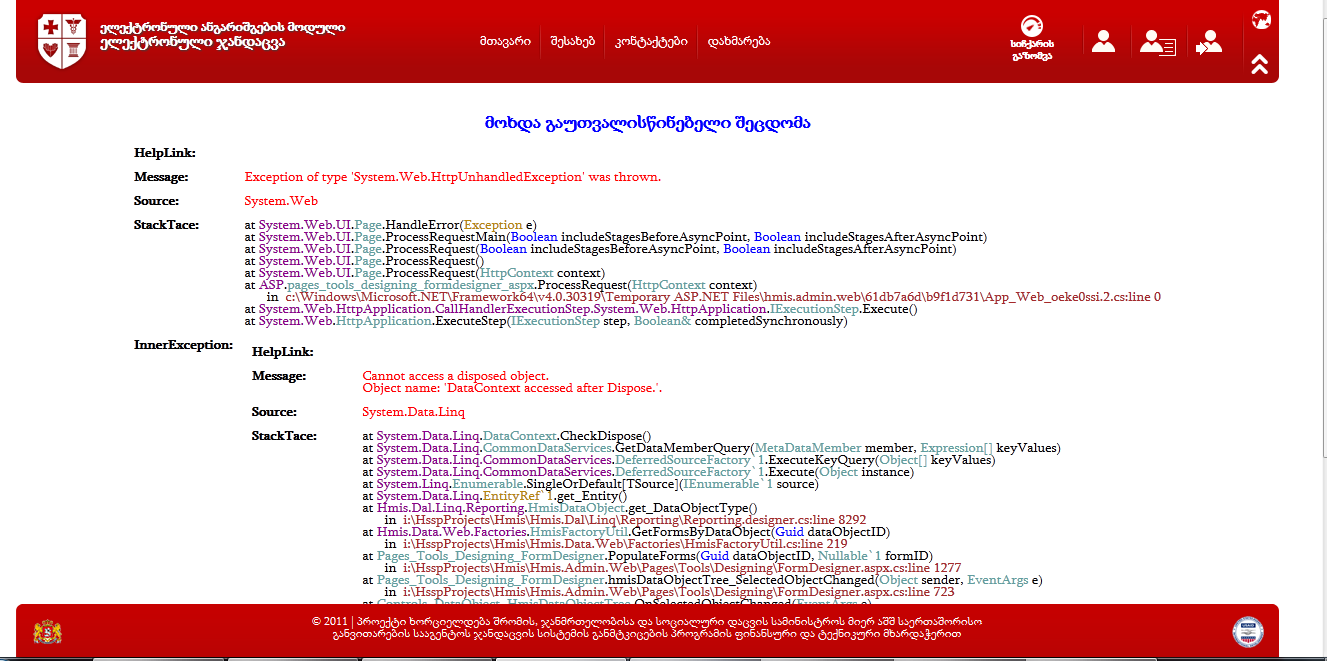Click the blue error heading text
1327x661 pixels.
point(647,123)
